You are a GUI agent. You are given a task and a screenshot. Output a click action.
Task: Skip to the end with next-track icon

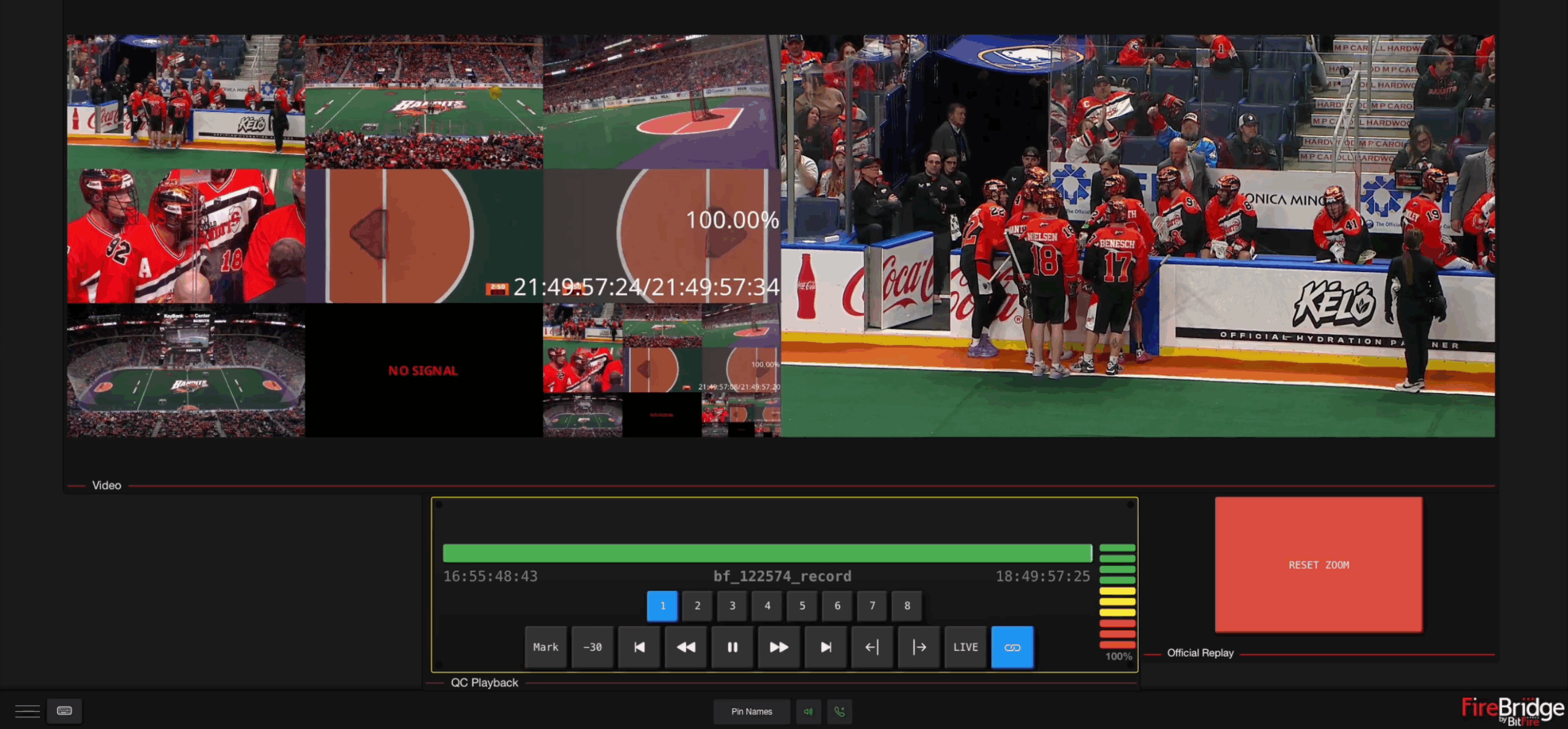pyautogui.click(x=826, y=647)
